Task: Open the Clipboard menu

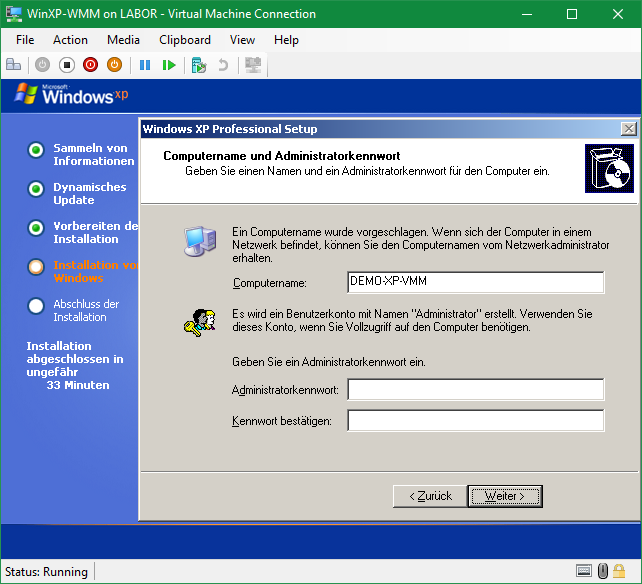Action: 185,40
